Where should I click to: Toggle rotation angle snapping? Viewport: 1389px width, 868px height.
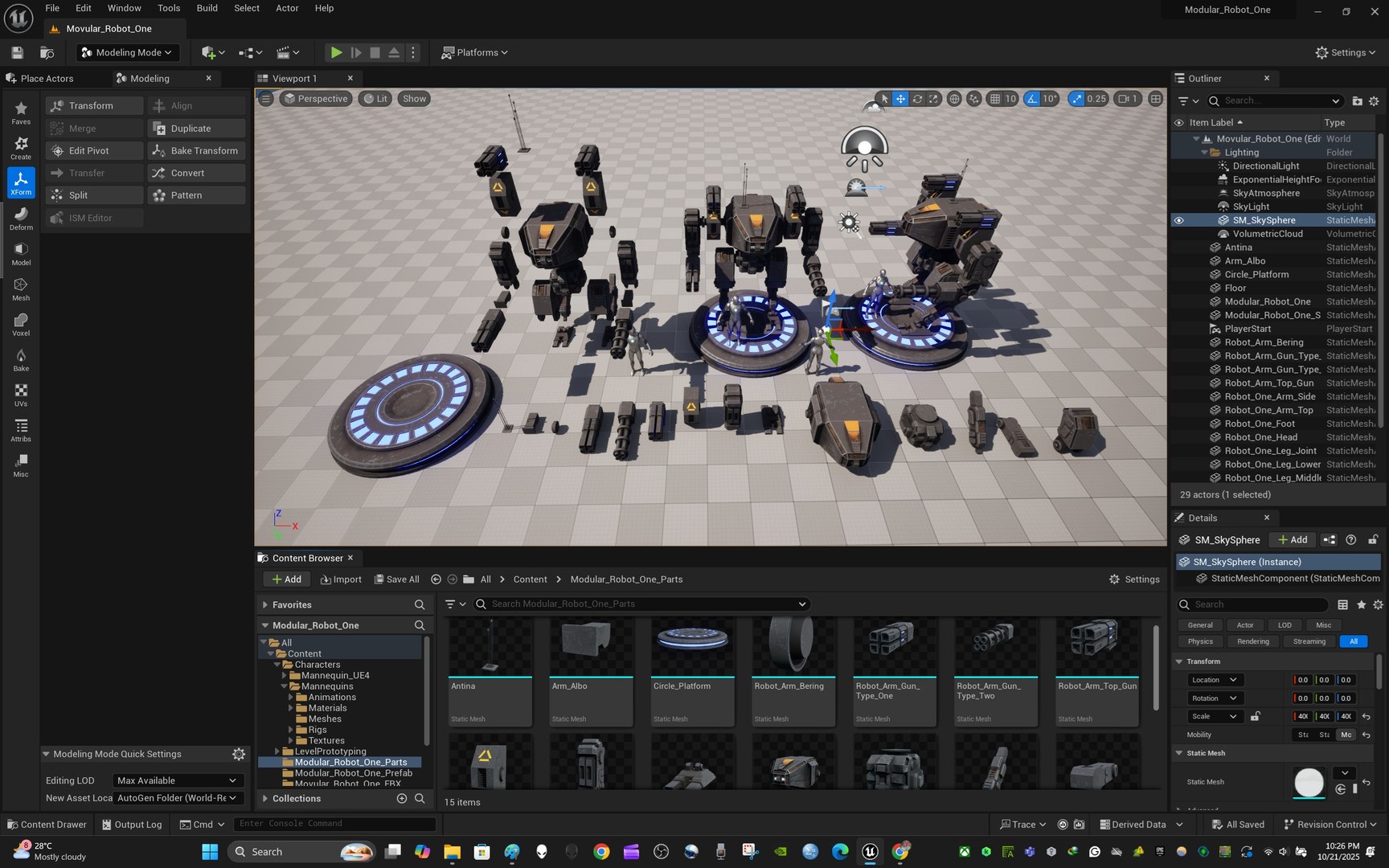click(x=1032, y=99)
